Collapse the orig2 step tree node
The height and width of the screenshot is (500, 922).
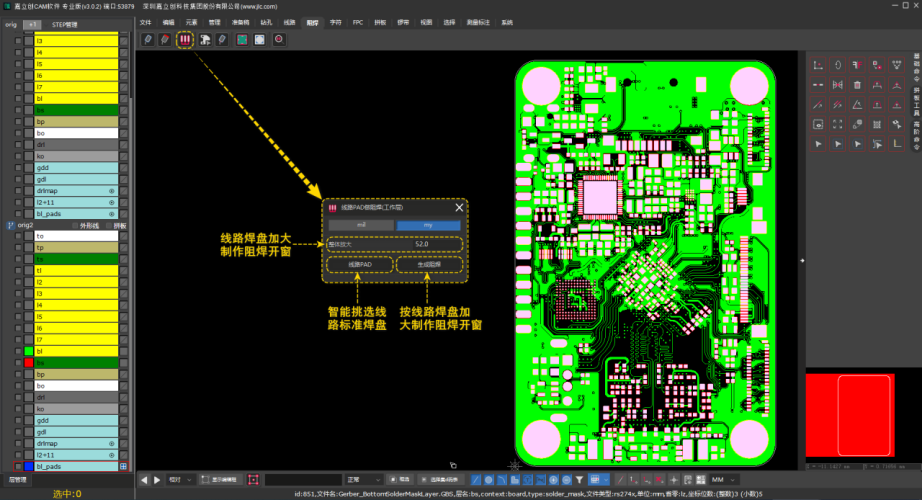[11, 225]
